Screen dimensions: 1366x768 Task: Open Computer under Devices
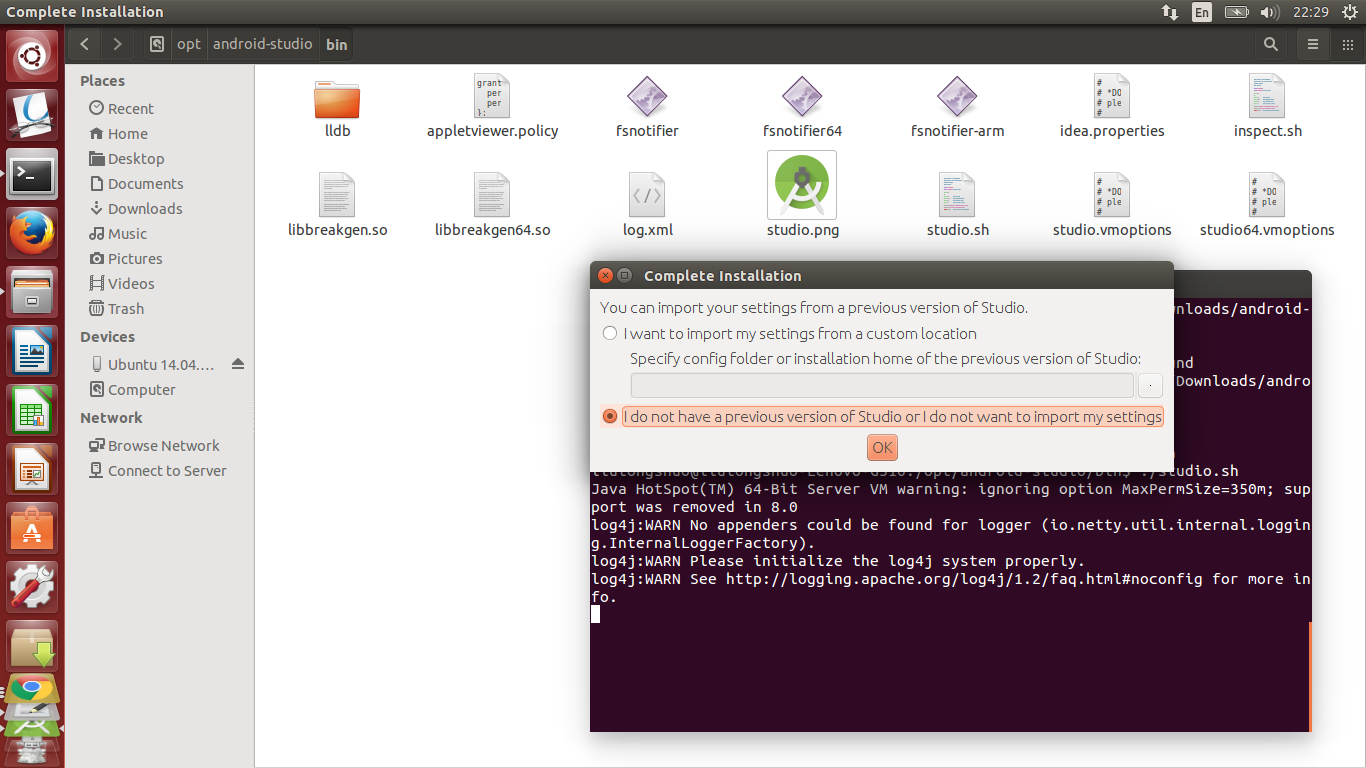[x=132, y=389]
